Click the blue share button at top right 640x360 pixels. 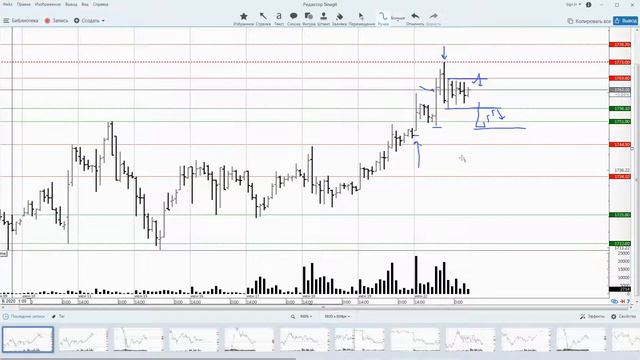pos(625,20)
